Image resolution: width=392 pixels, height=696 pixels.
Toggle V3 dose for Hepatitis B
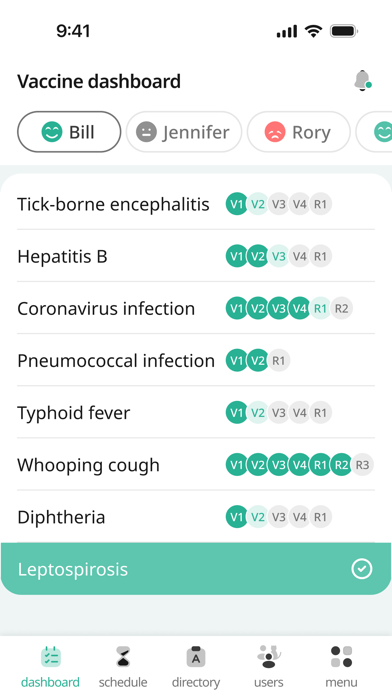click(278, 256)
